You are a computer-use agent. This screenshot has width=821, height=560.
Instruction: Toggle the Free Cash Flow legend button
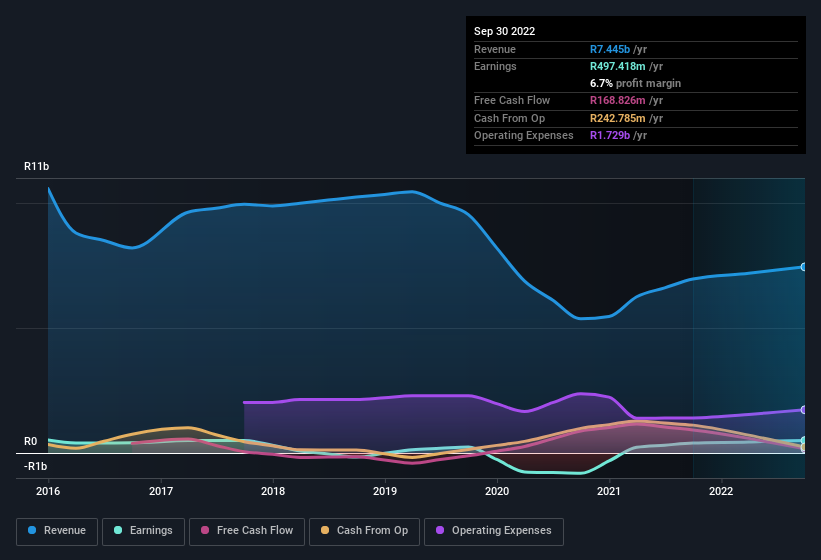pyautogui.click(x=247, y=531)
